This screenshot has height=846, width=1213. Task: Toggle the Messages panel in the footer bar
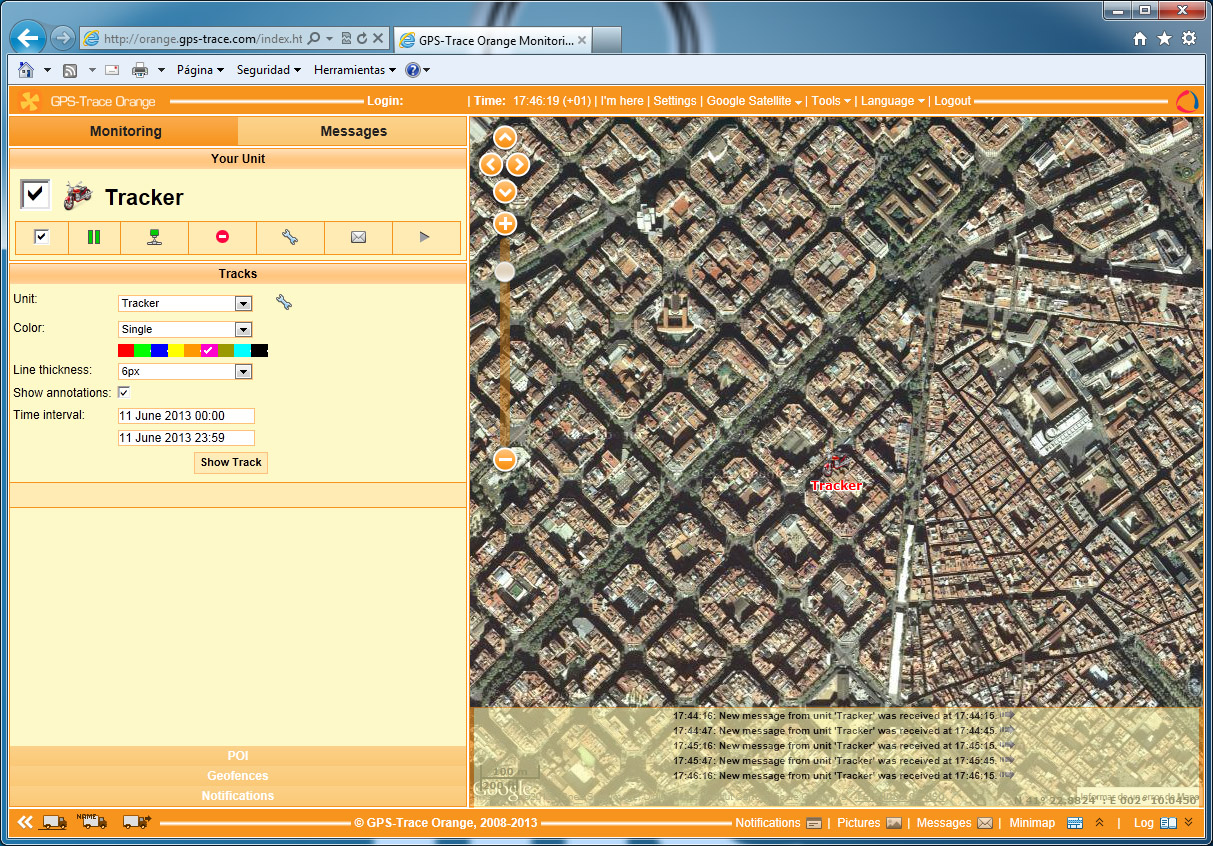click(x=955, y=823)
